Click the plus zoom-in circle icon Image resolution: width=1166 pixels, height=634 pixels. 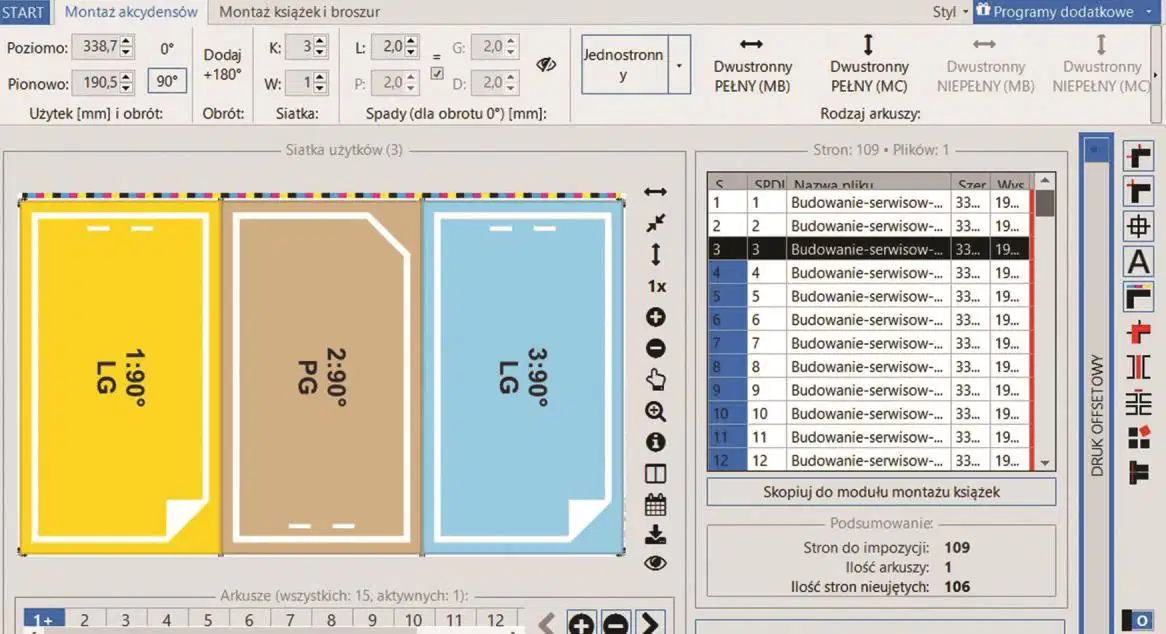[655, 317]
